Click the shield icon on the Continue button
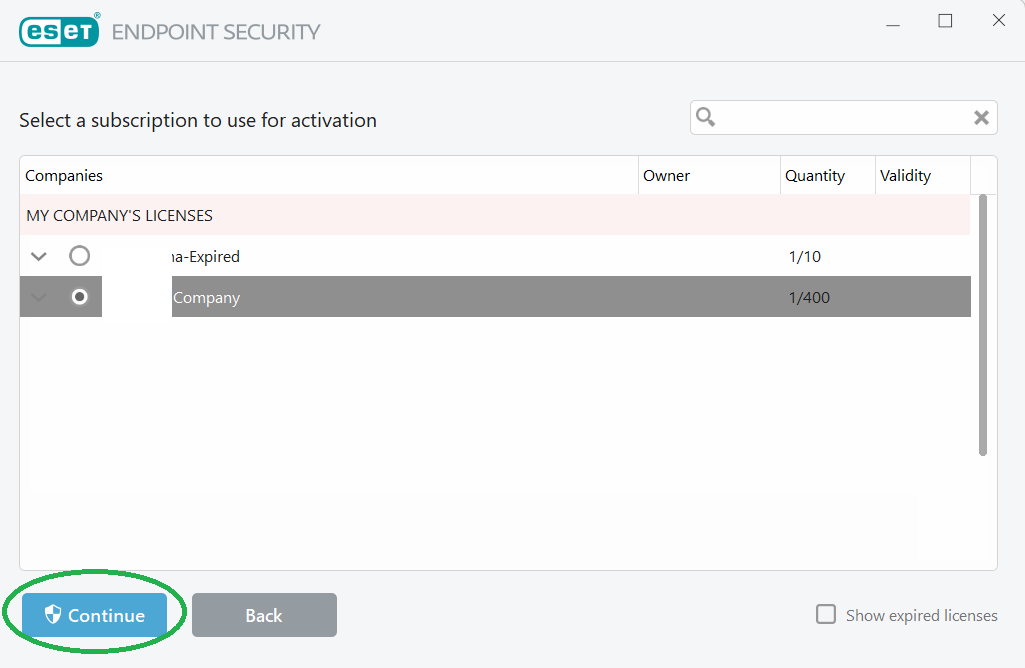 coord(54,615)
